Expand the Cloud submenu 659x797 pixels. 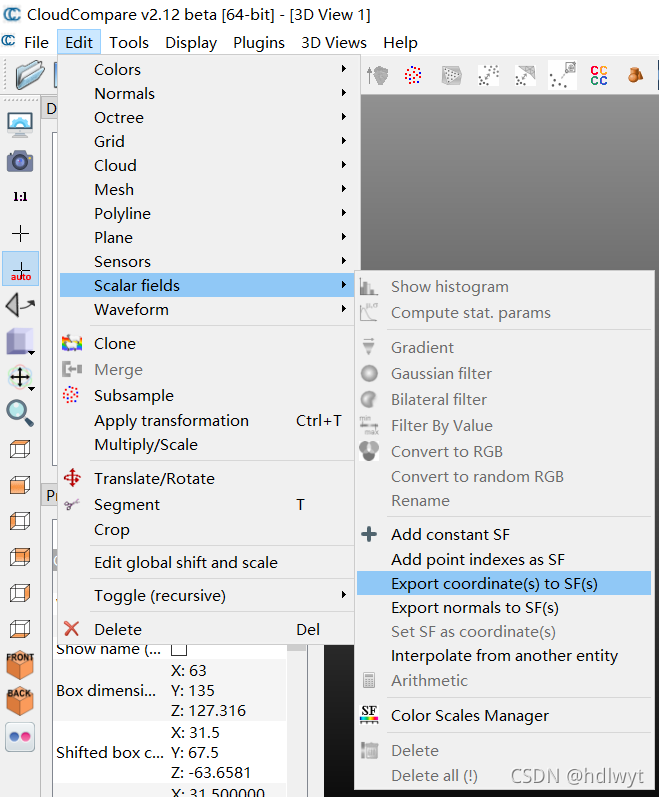(206, 165)
